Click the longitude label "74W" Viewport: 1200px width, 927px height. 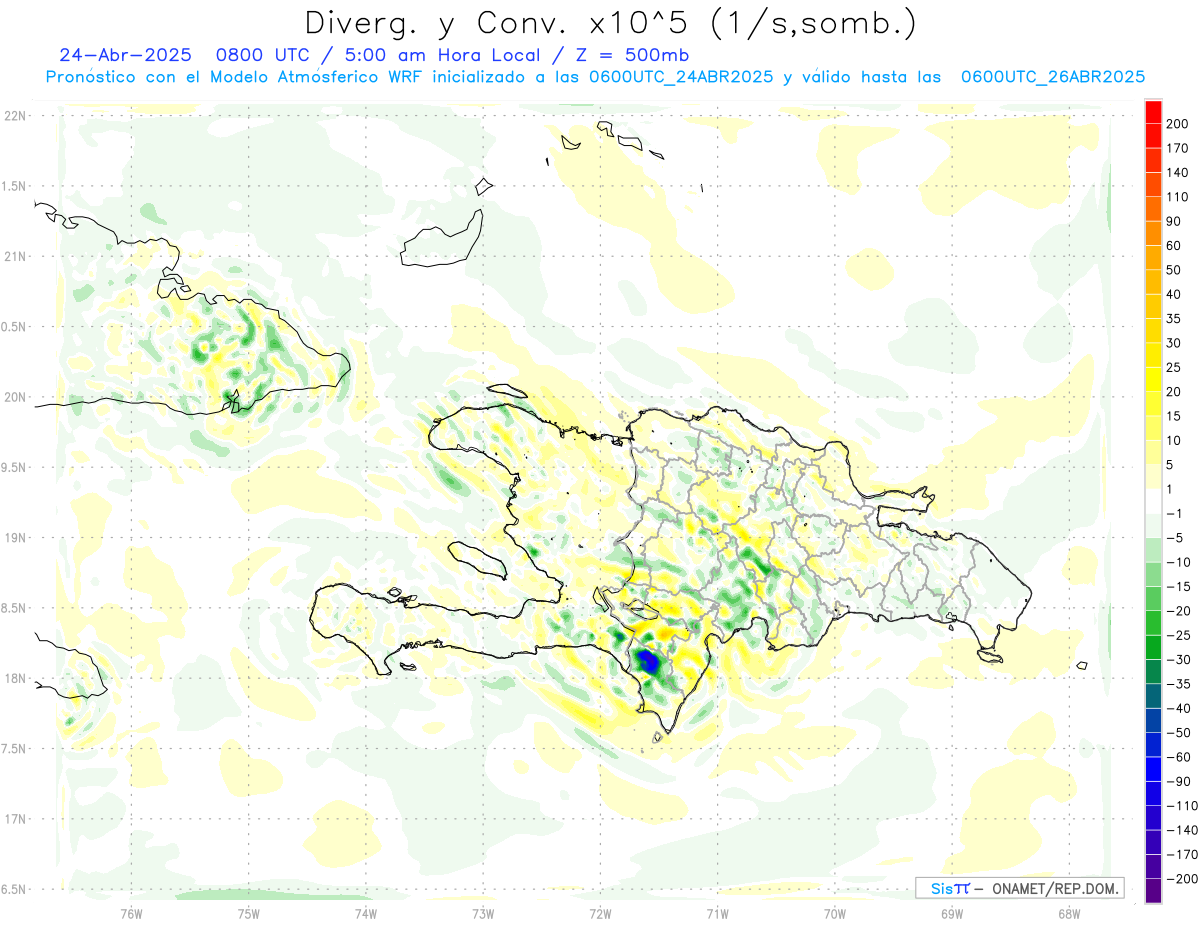click(366, 913)
